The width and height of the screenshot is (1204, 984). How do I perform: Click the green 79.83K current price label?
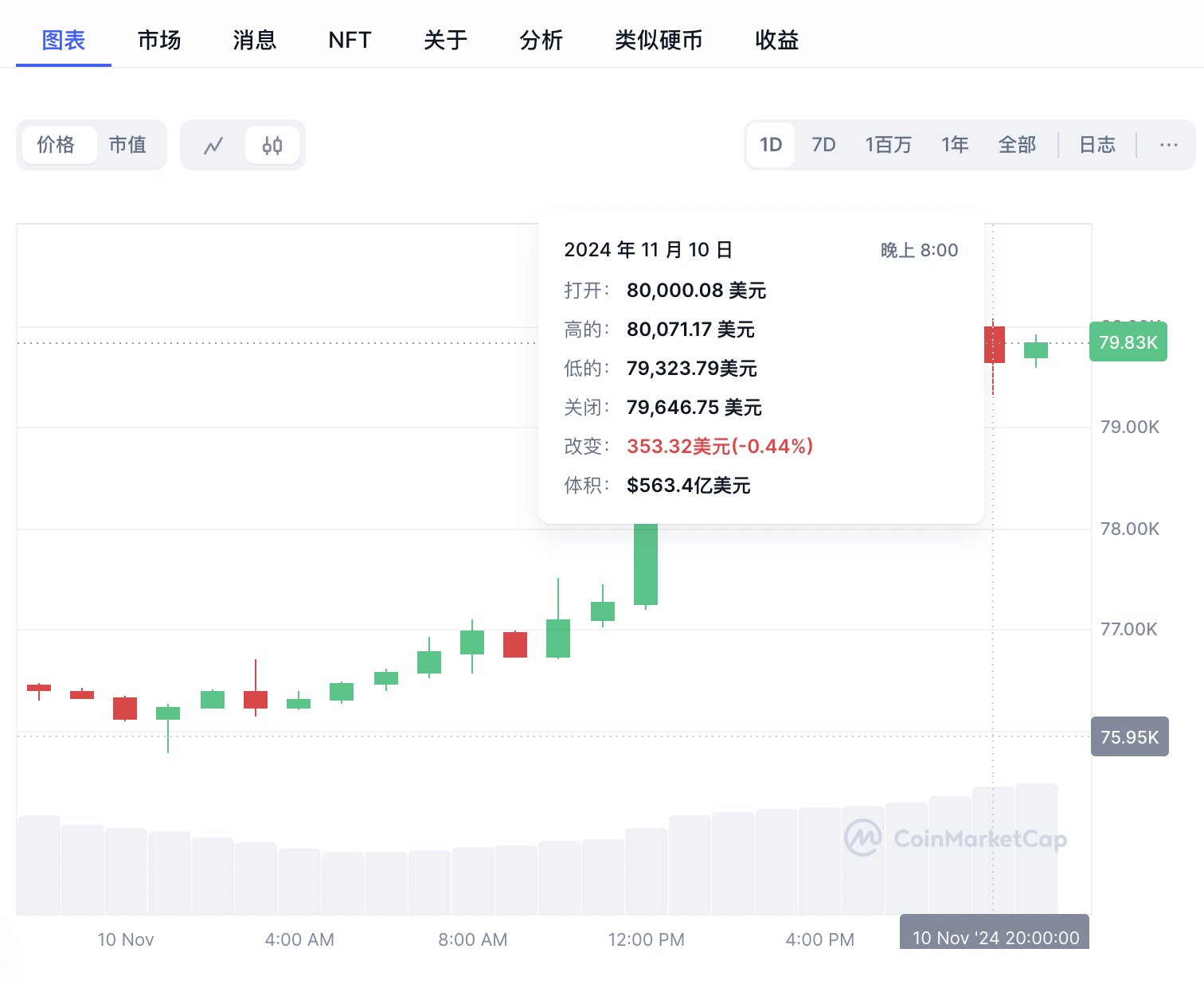click(x=1128, y=342)
